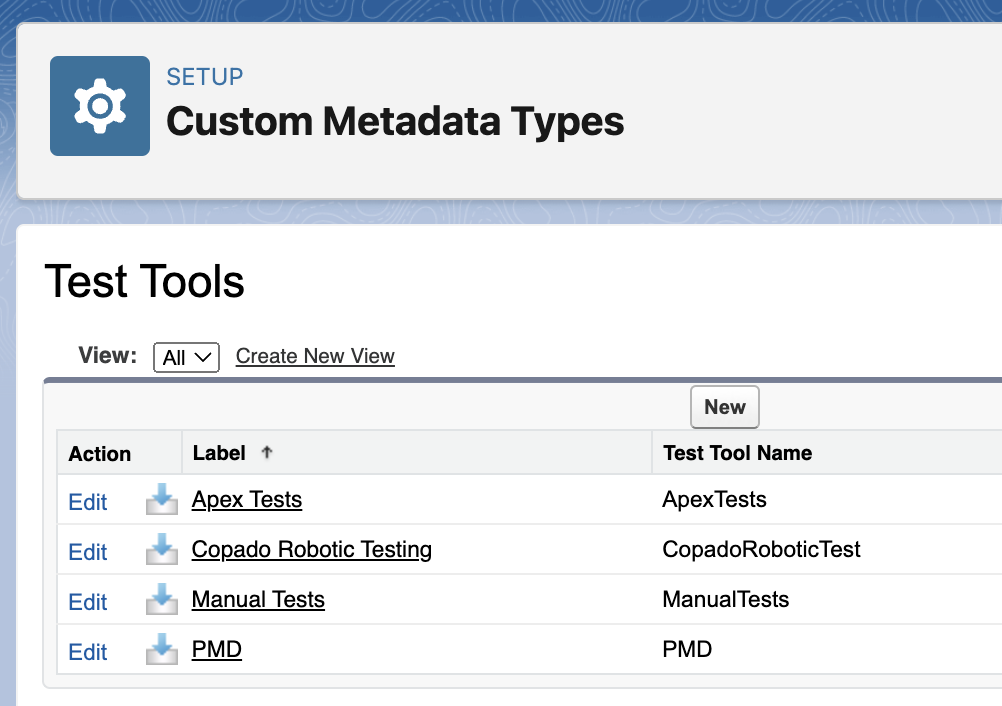Select the CopadoRoboticTest tool name cell
1002x706 pixels.
tap(761, 549)
